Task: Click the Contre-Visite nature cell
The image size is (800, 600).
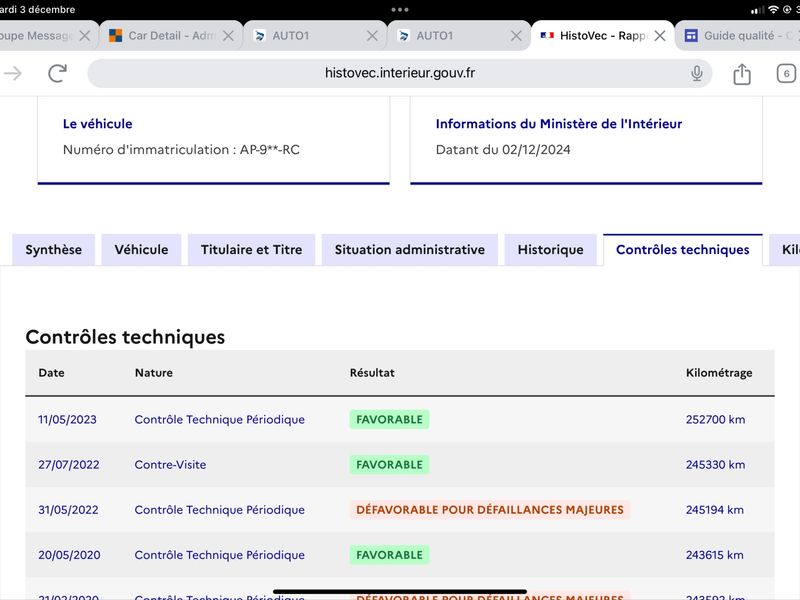Action: [x=170, y=465]
